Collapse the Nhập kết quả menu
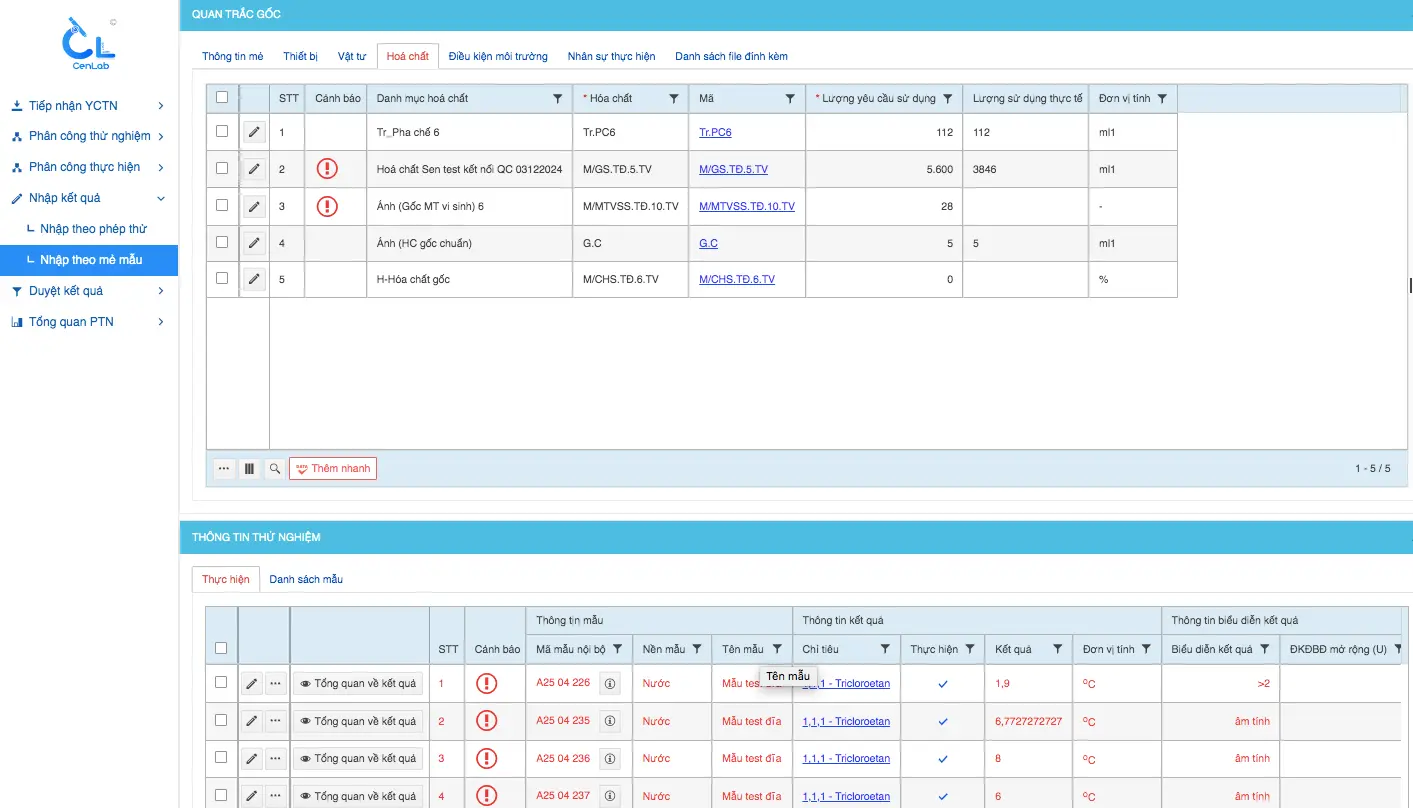The height and width of the screenshot is (808, 1413). tap(89, 198)
